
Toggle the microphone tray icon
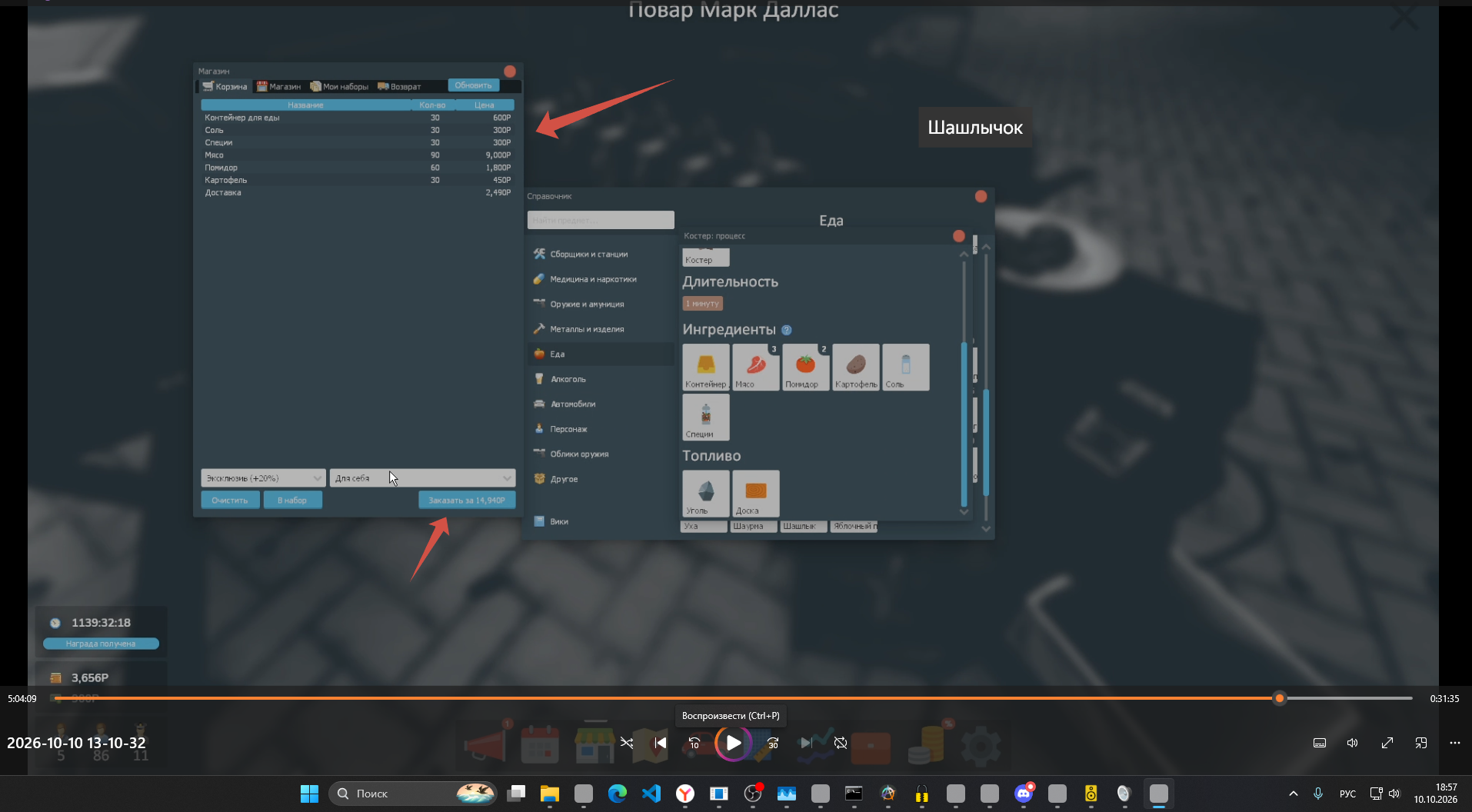pos(1318,794)
